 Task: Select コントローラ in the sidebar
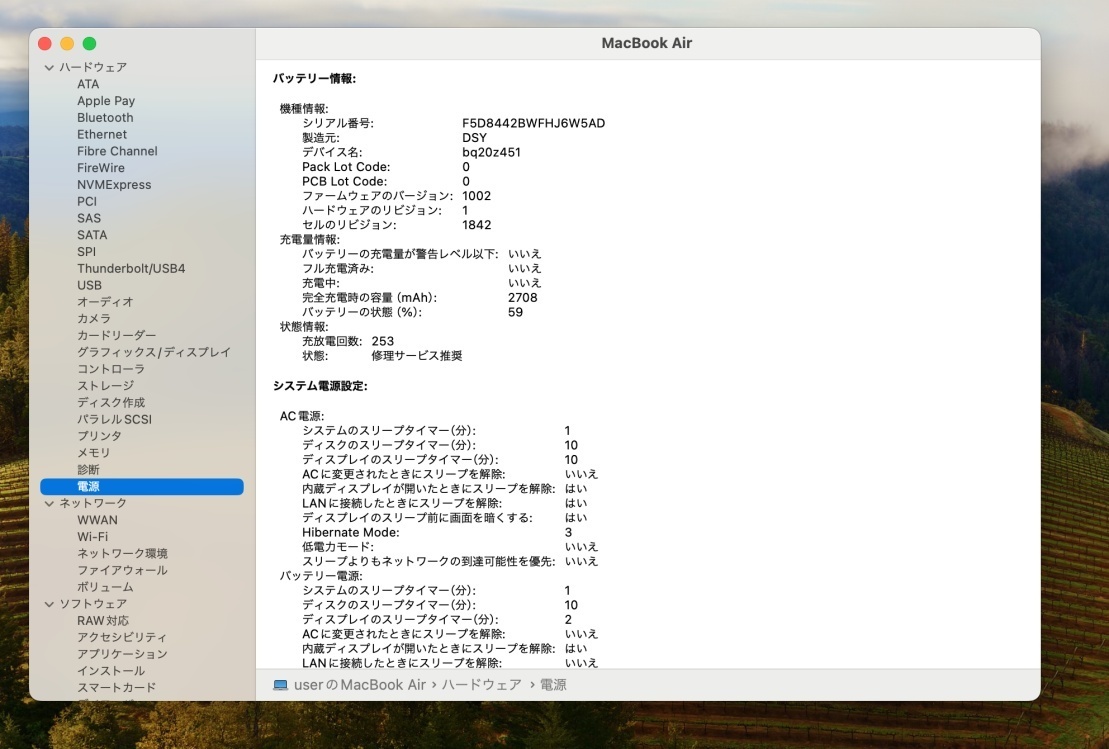[110, 369]
